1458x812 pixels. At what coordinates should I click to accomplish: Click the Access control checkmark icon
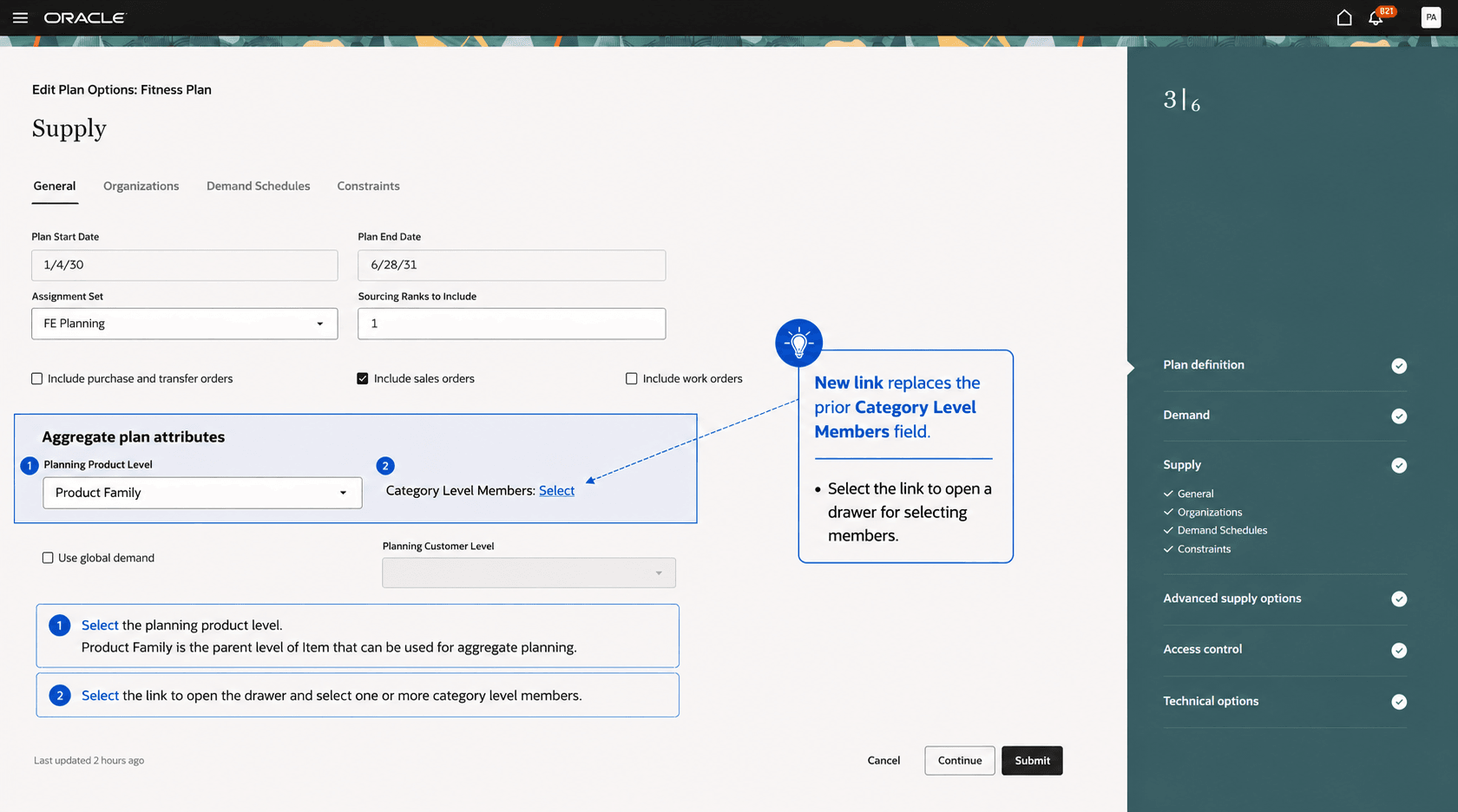(1399, 651)
